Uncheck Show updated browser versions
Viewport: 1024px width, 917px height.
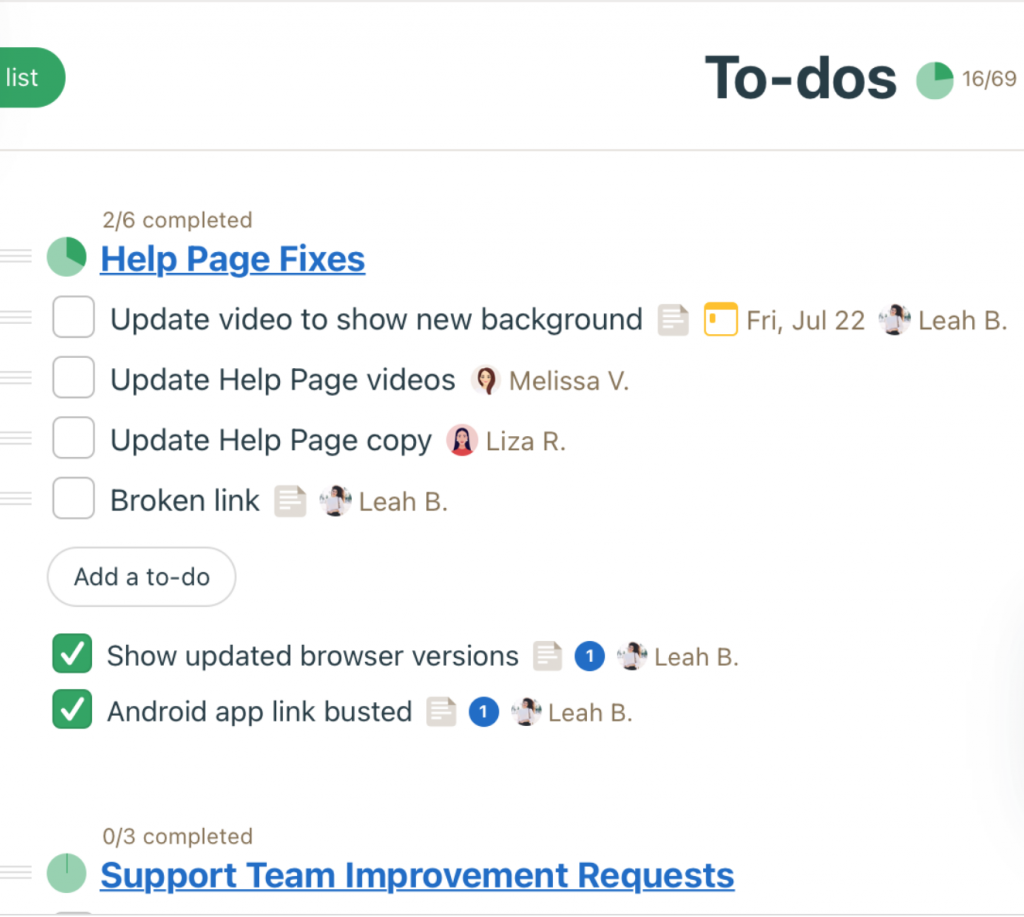point(71,655)
